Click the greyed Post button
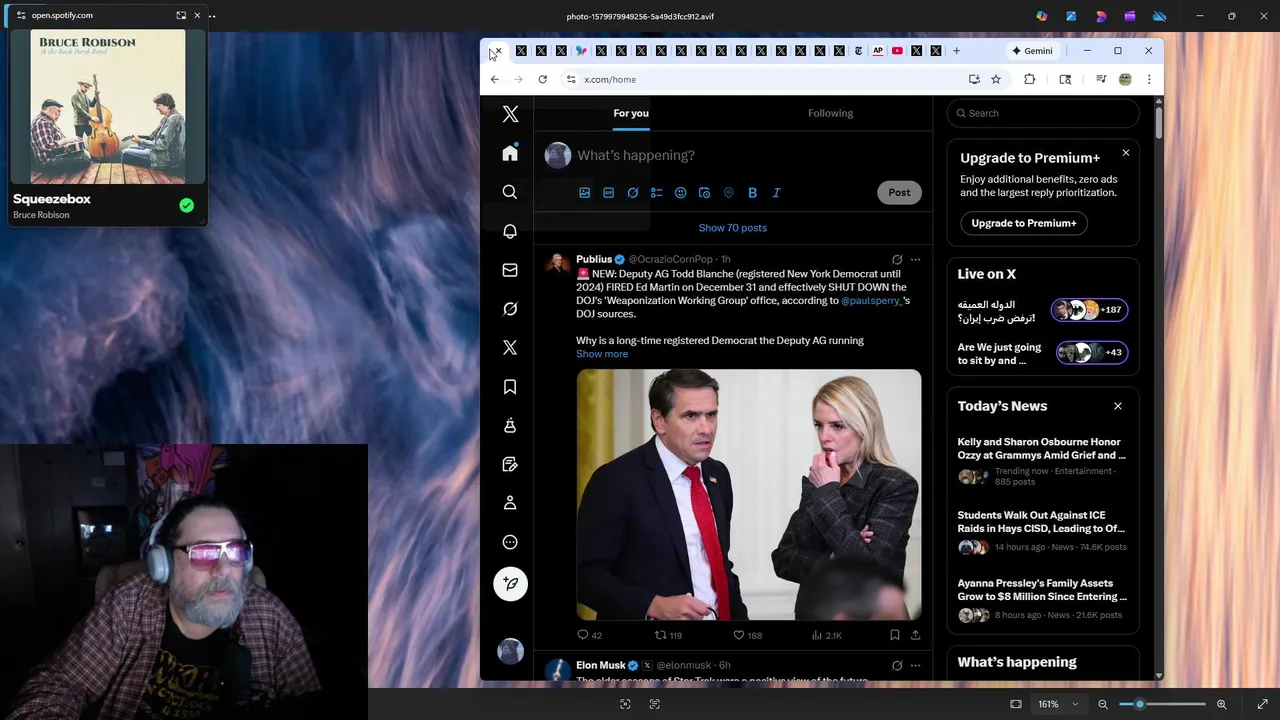Image resolution: width=1280 pixels, height=720 pixels. click(899, 192)
